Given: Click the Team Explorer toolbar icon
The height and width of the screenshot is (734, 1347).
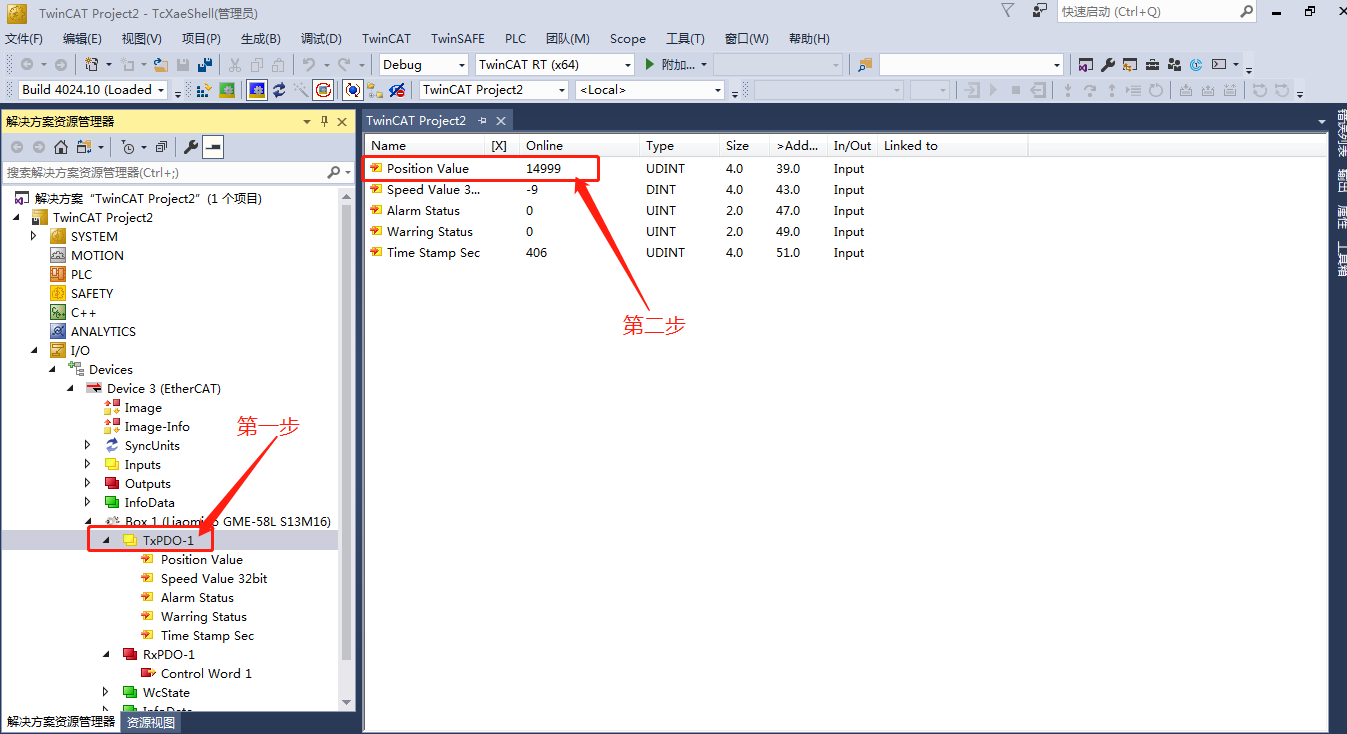Looking at the screenshot, I should point(1174,65).
